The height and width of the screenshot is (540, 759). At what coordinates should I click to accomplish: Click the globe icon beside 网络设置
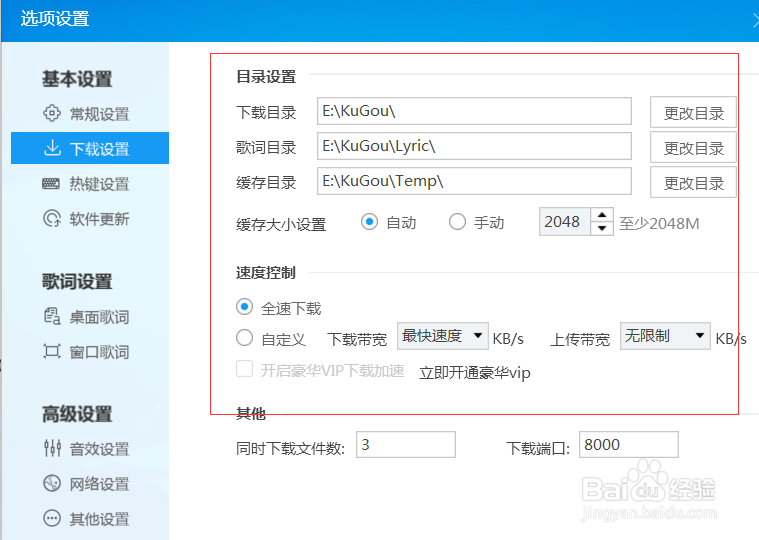coord(52,483)
